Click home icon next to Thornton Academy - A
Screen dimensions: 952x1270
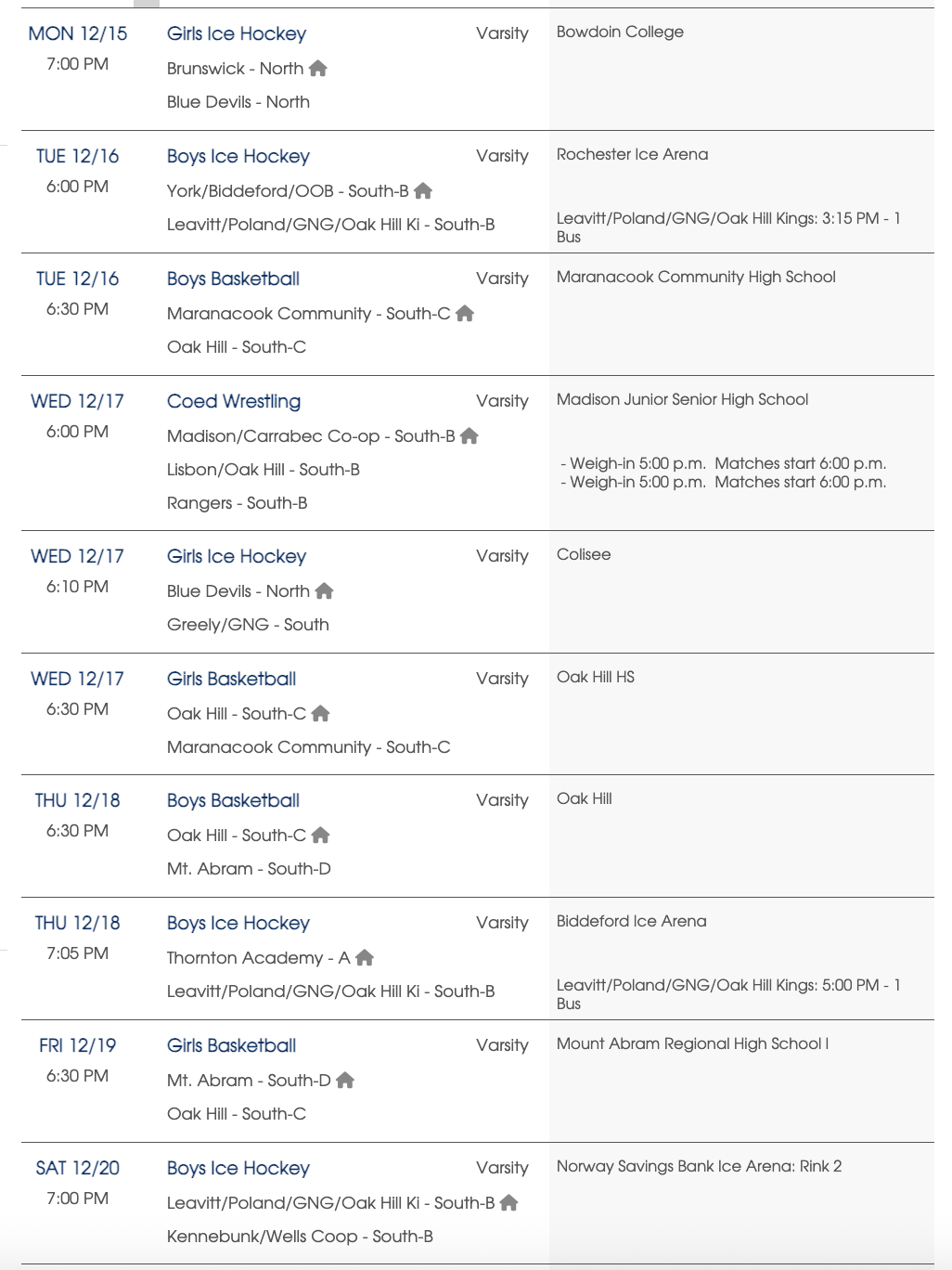coord(365,958)
